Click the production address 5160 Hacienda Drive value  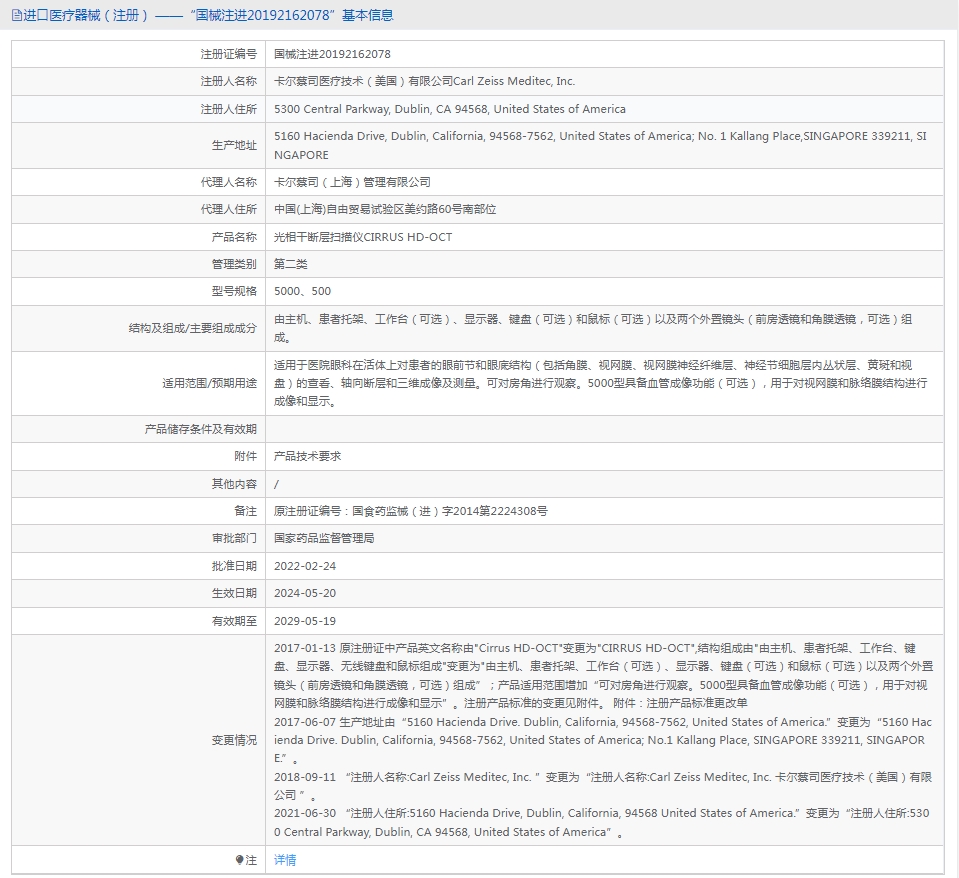pos(600,146)
